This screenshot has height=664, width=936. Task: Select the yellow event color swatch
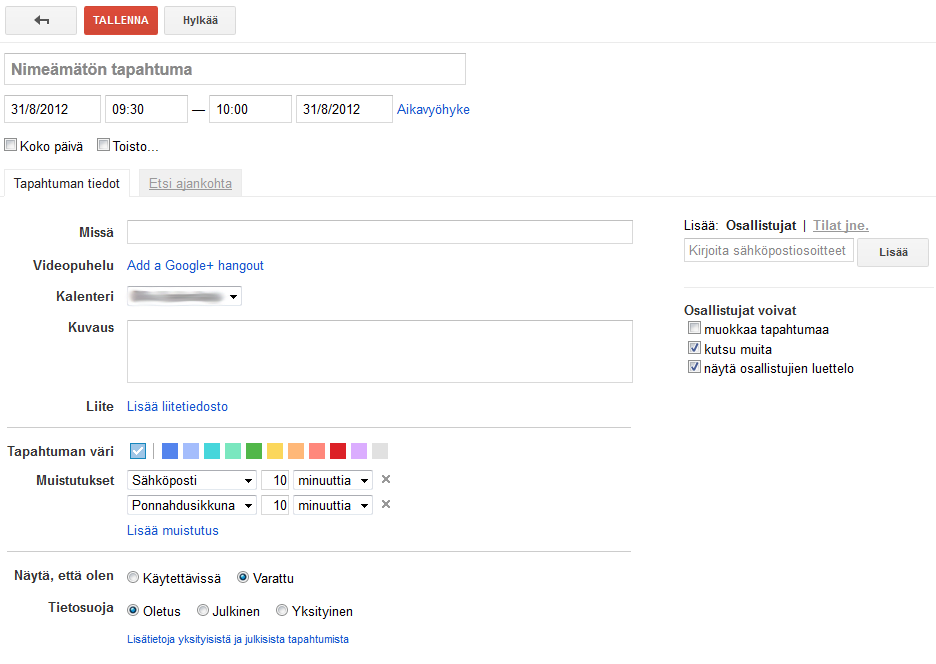pos(275,451)
